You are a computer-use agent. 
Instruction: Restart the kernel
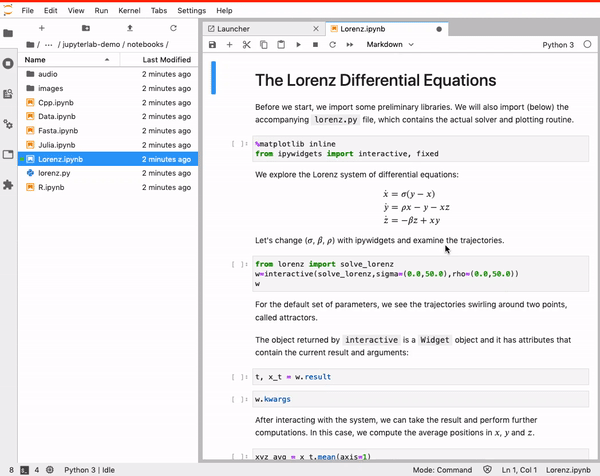(x=333, y=45)
